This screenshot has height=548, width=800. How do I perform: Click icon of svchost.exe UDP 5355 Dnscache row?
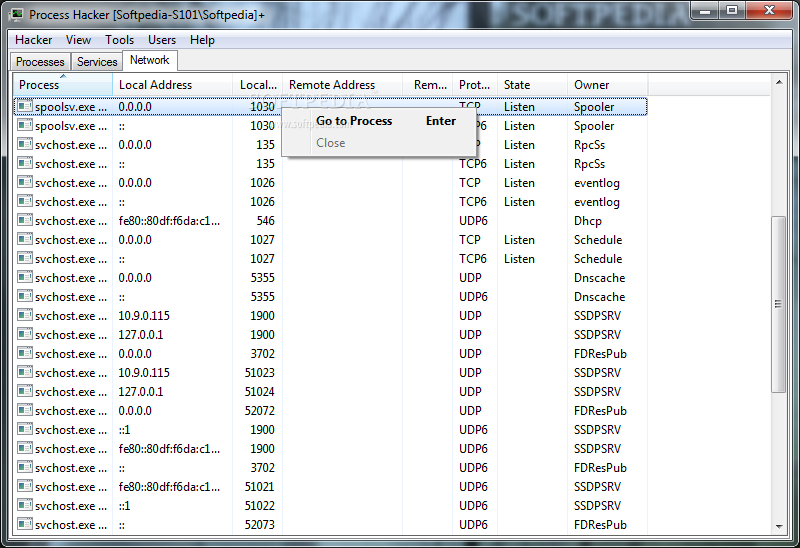tap(24, 277)
